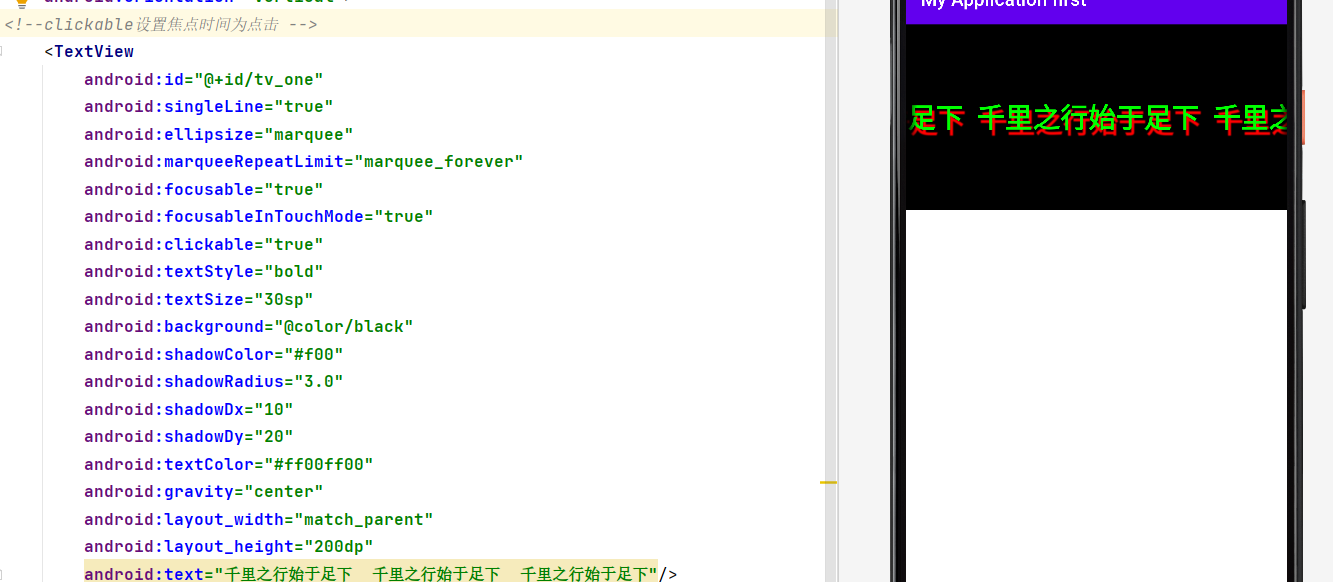1333x582 pixels.
Task: Click the android:focusableInTouchMode attribute line
Action: [x=259, y=217]
